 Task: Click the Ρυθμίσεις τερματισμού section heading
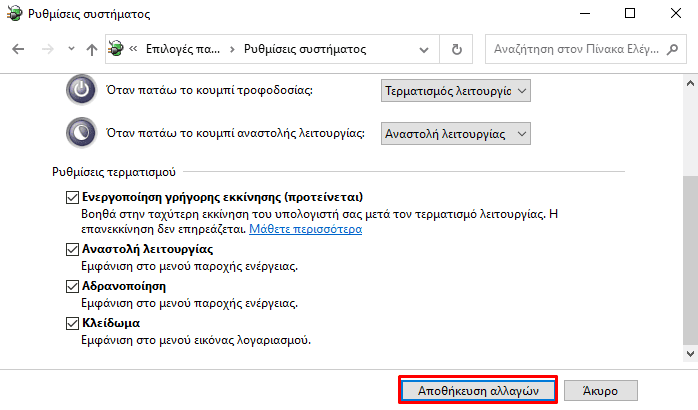114,172
